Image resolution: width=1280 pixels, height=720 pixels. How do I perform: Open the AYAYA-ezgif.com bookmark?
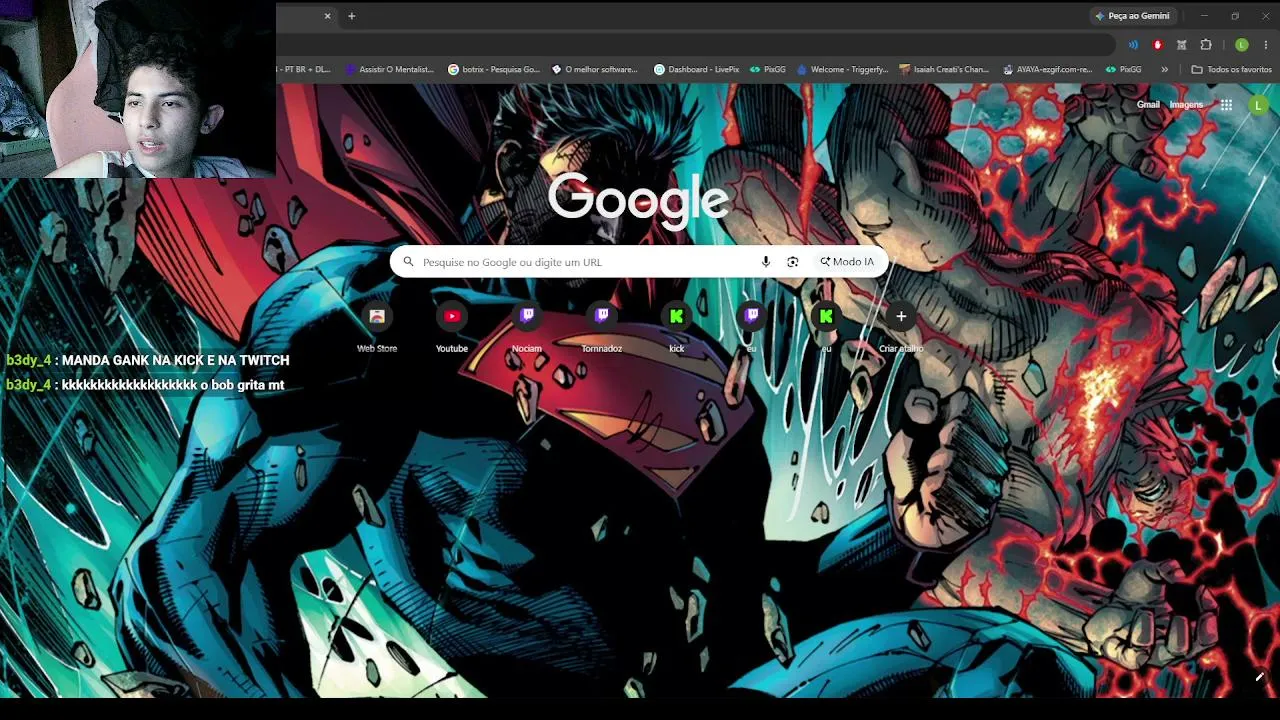[1048, 70]
